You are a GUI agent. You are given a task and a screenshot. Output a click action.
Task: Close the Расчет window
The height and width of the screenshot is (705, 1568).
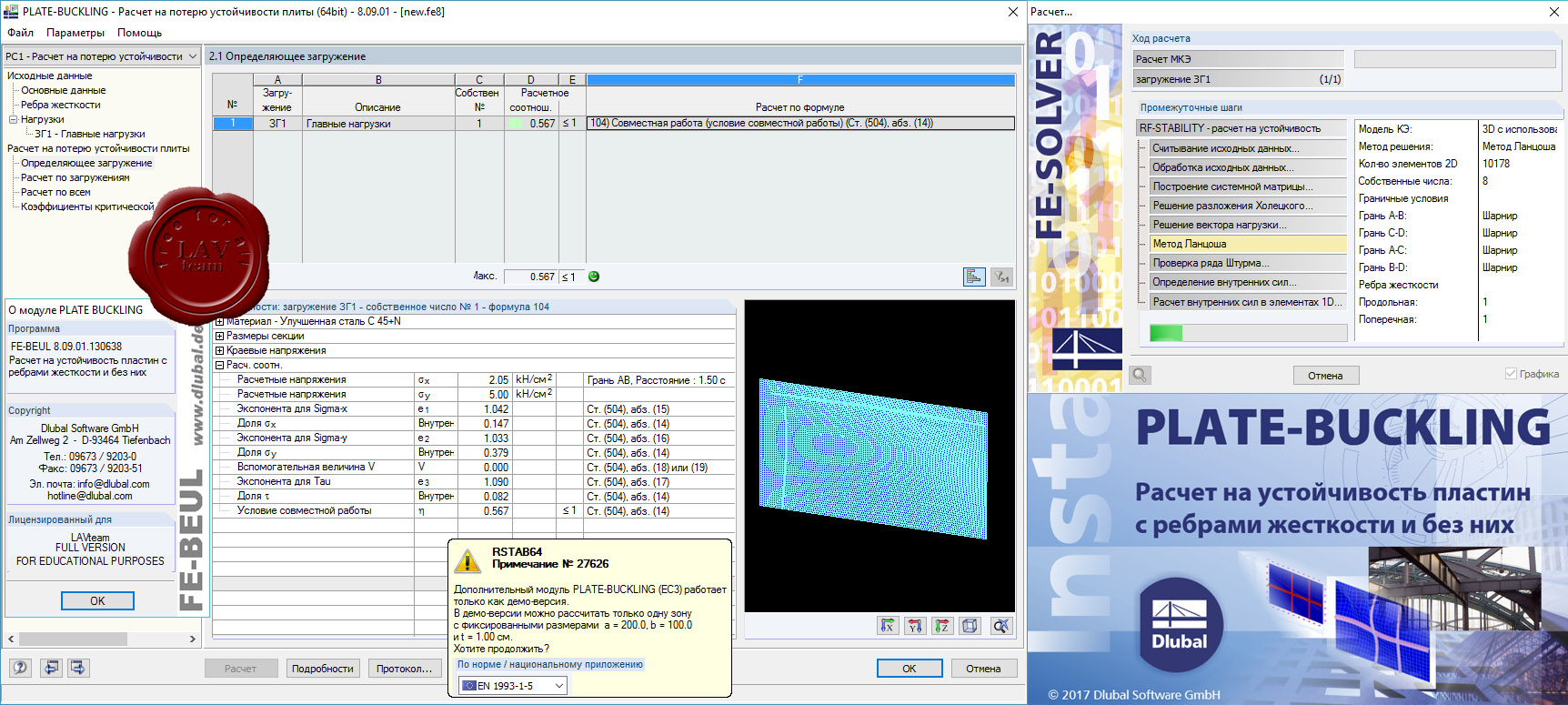(1553, 12)
